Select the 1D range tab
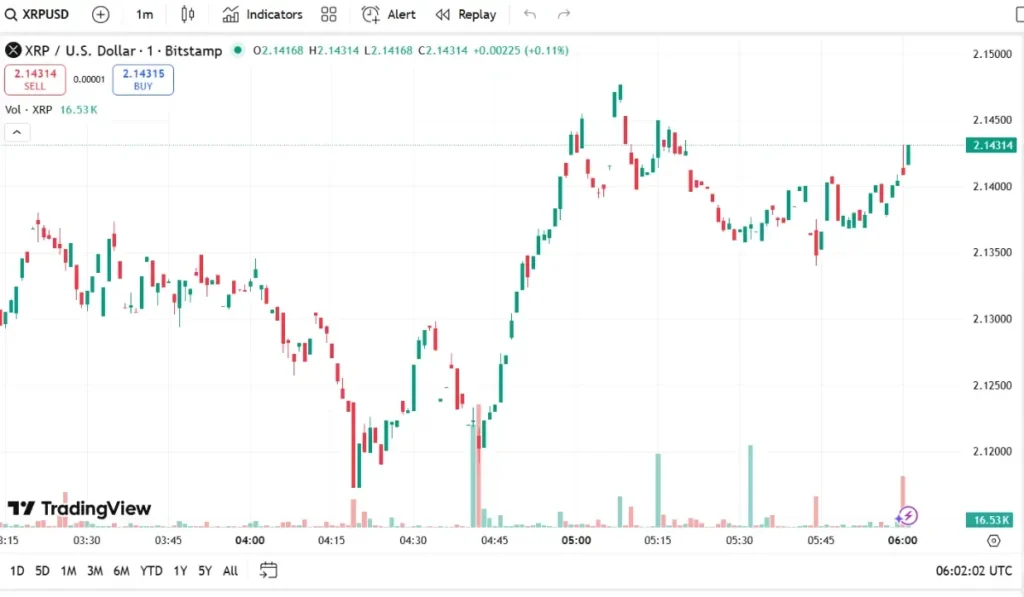This screenshot has width=1024, height=597. tap(17, 570)
